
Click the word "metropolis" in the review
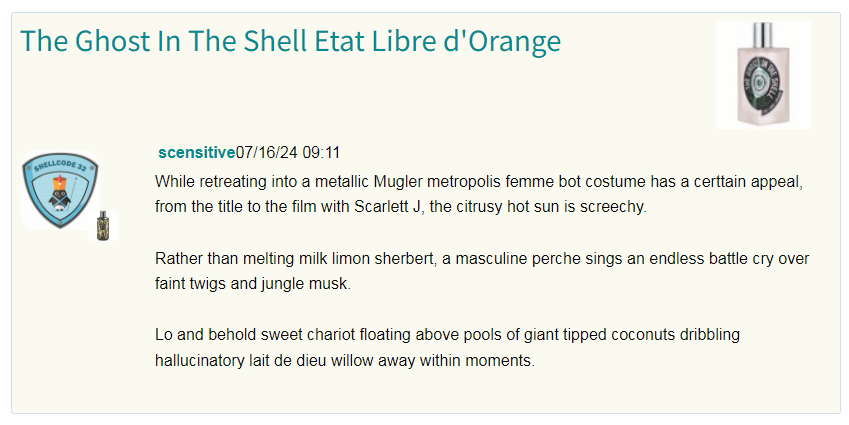pos(479,184)
